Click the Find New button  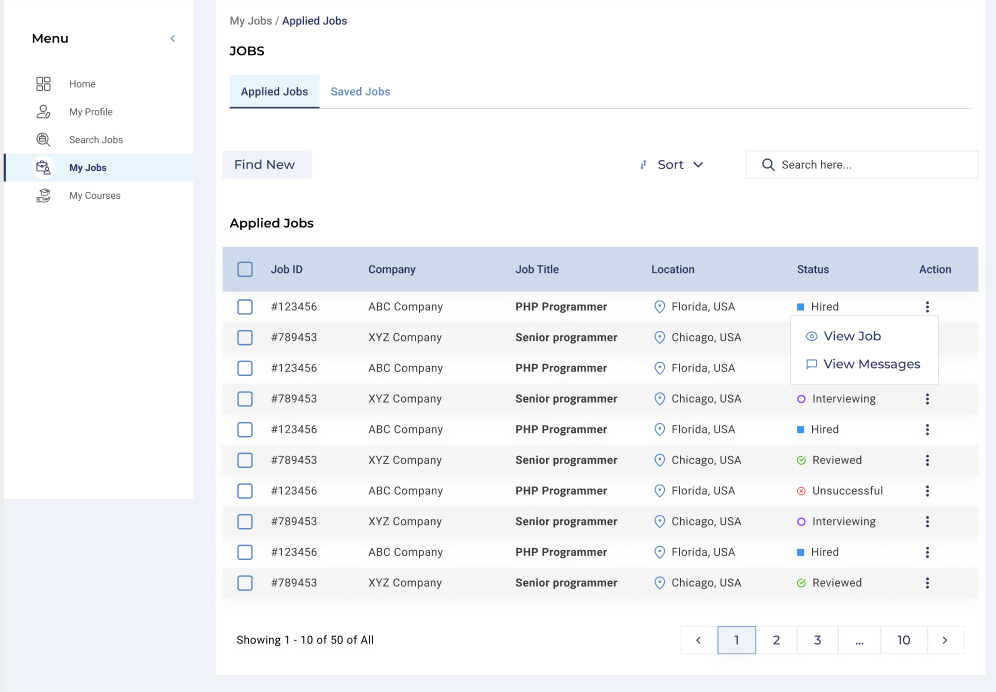coord(266,165)
